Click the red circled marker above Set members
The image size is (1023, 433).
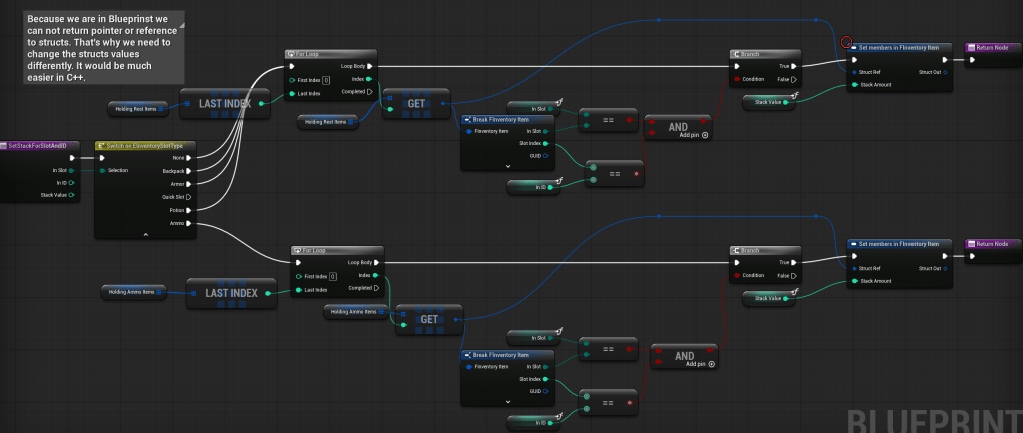click(847, 42)
